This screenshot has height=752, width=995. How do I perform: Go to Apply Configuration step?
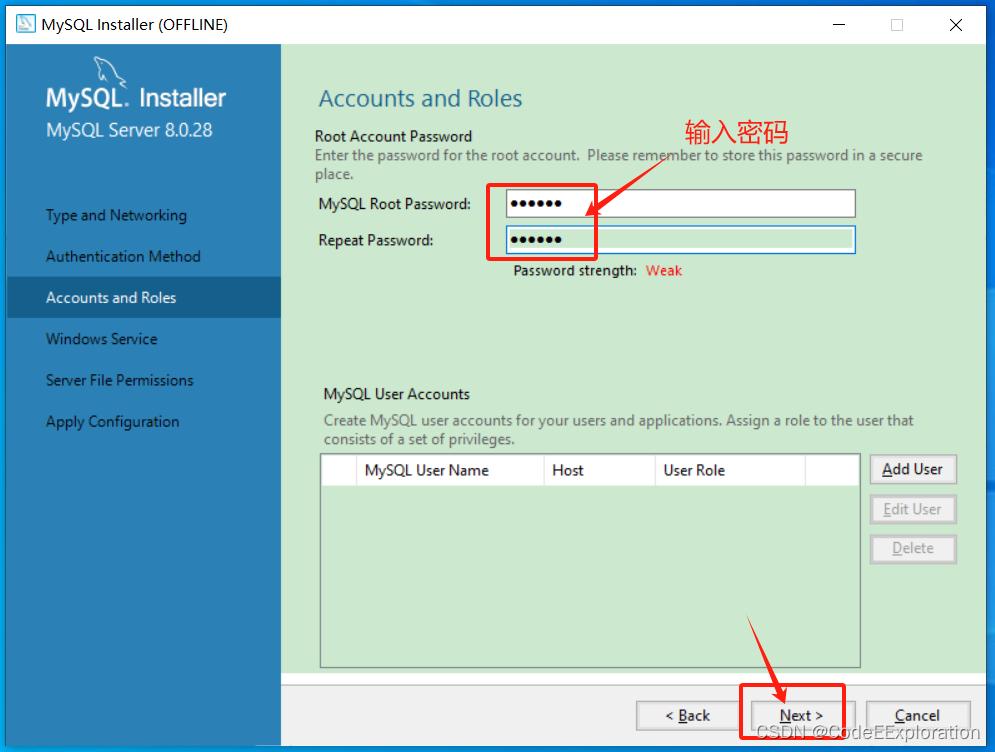[112, 421]
